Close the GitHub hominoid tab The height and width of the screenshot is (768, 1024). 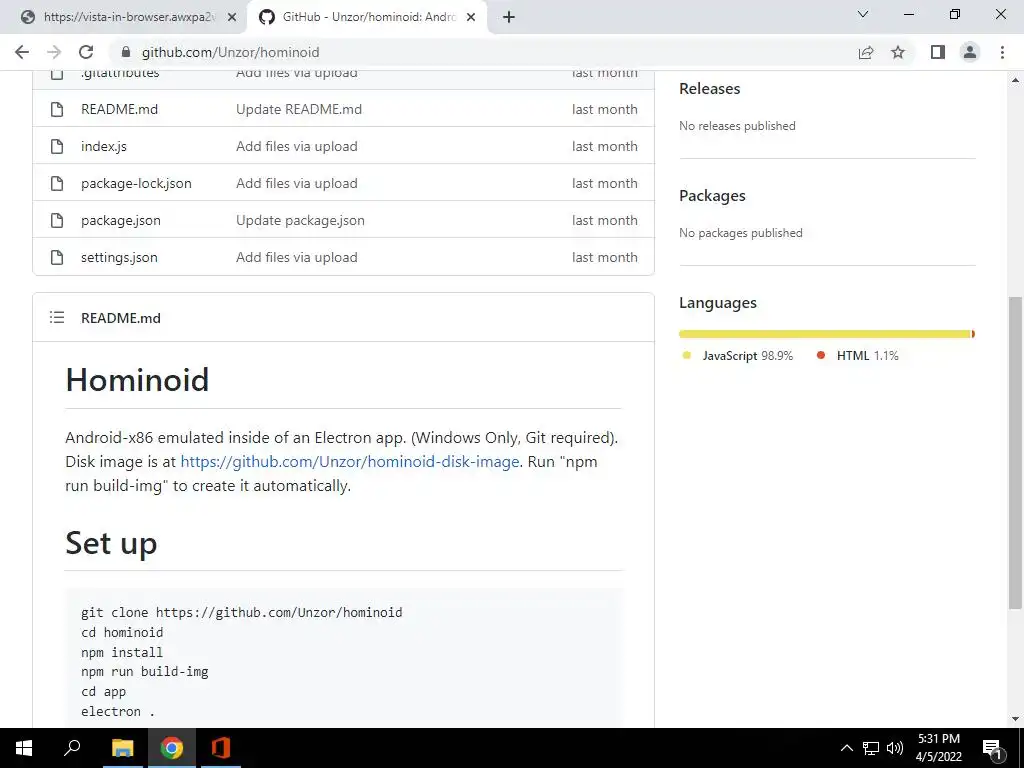(471, 17)
